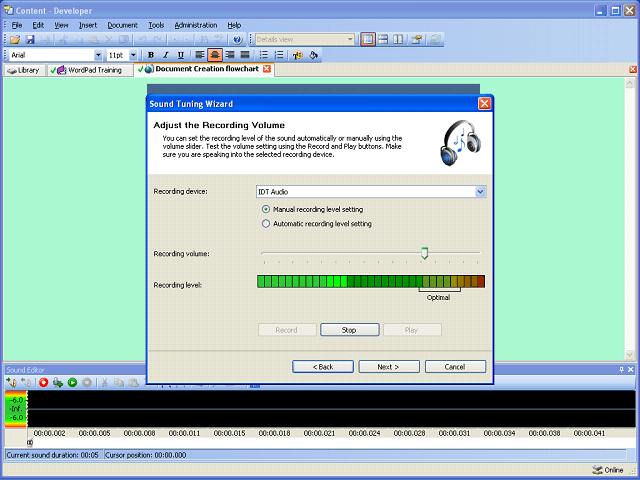Open the File menu
This screenshot has height=480, width=640.
[17, 25]
